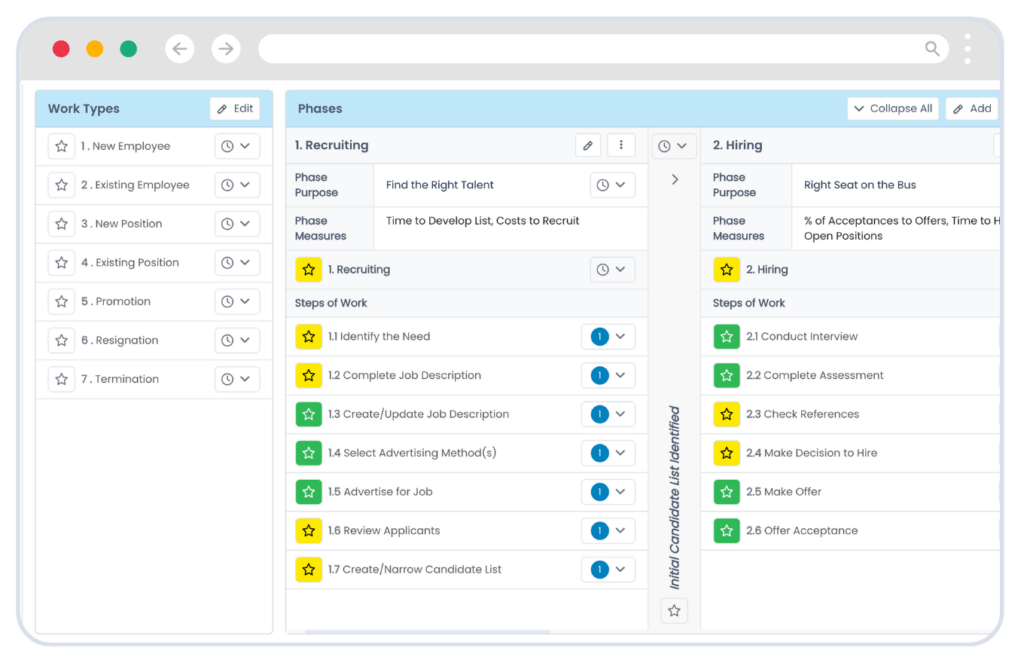Open the count dropdown for Identify the Need
1024x669 pixels.
point(608,337)
